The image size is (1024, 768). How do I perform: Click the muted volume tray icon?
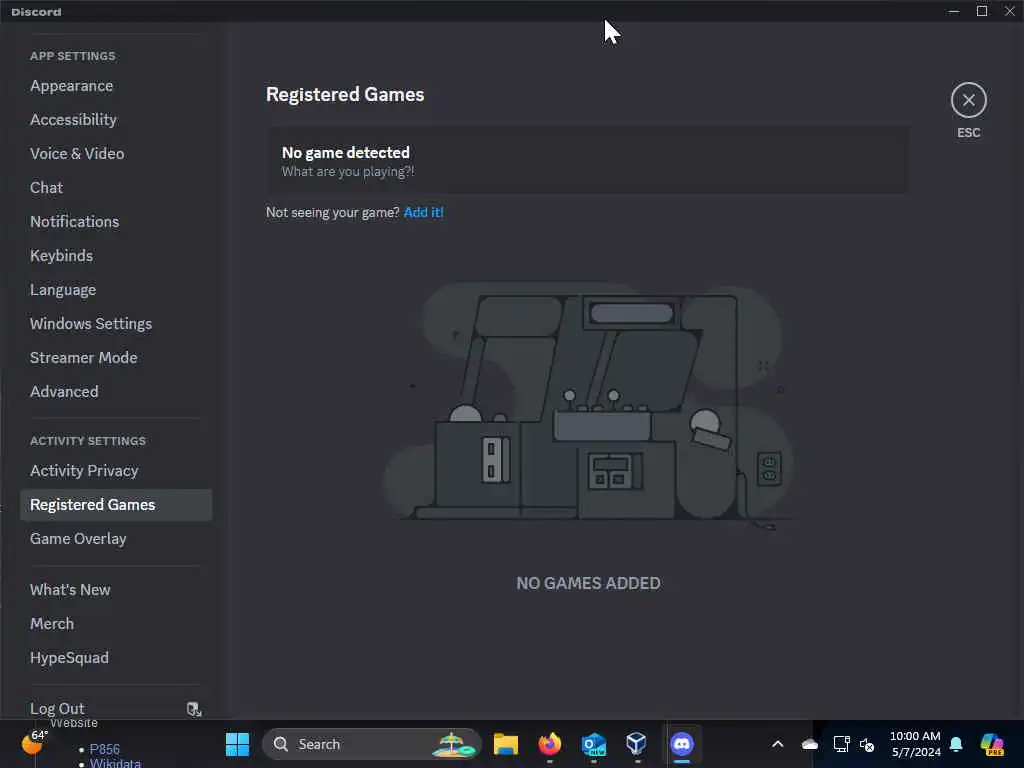(x=867, y=744)
